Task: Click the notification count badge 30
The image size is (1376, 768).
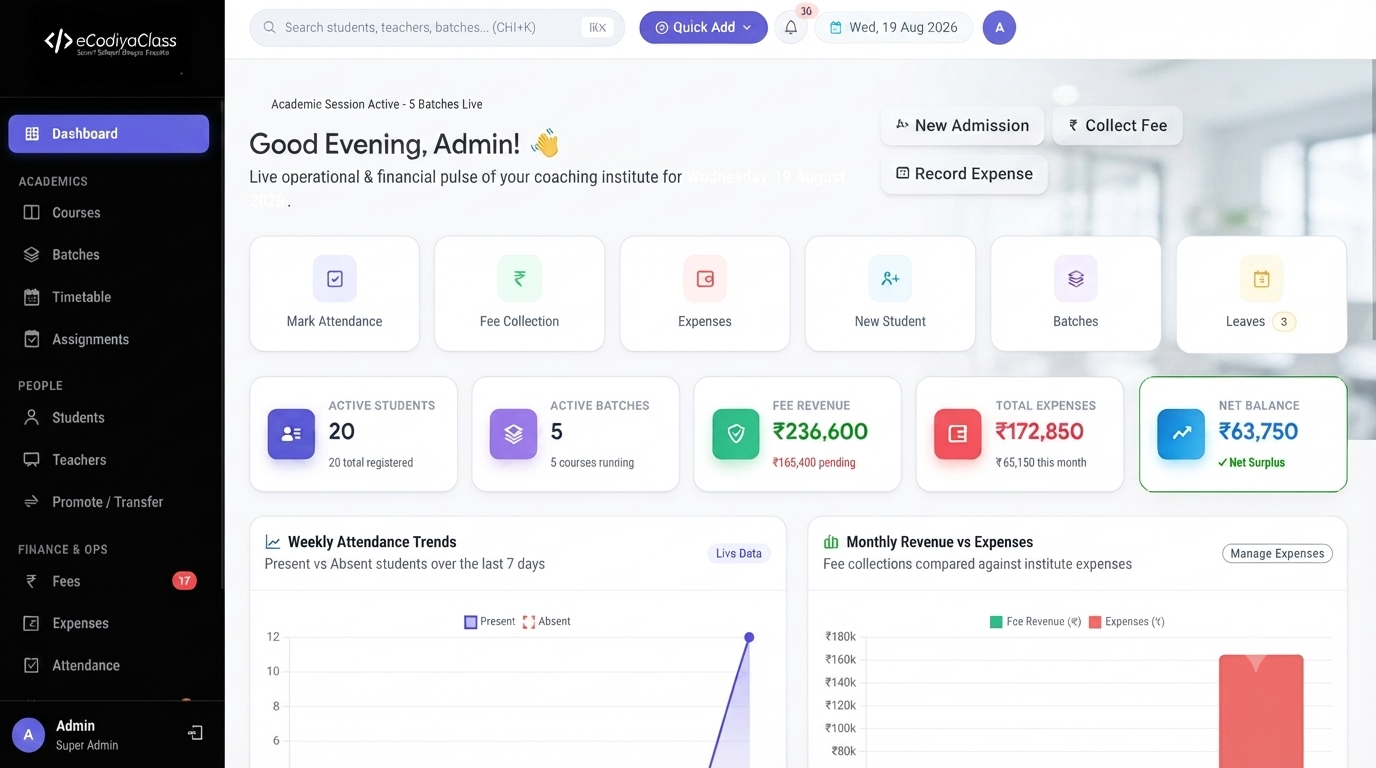Action: point(807,11)
